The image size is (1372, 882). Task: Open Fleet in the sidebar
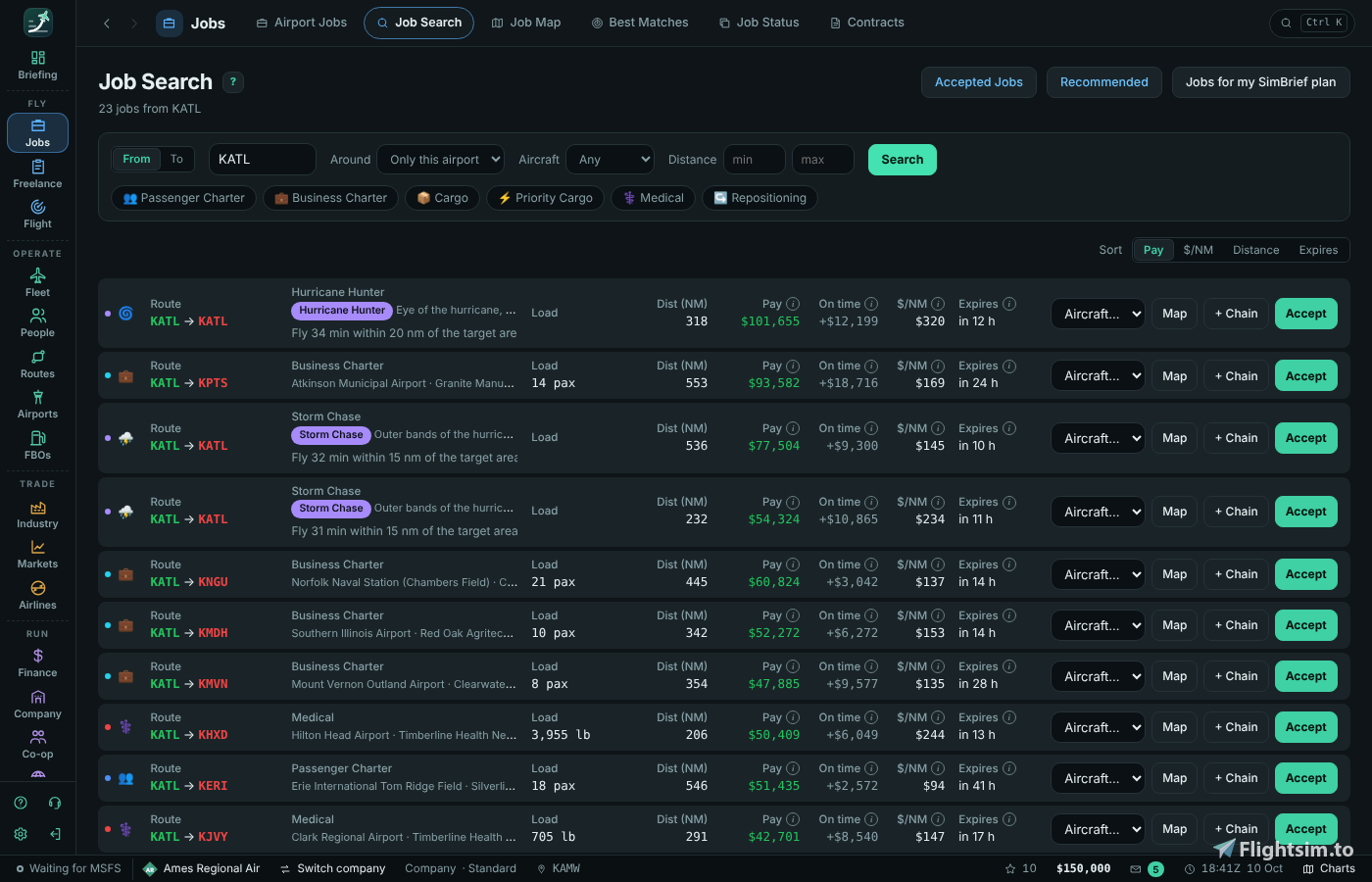[x=37, y=282]
